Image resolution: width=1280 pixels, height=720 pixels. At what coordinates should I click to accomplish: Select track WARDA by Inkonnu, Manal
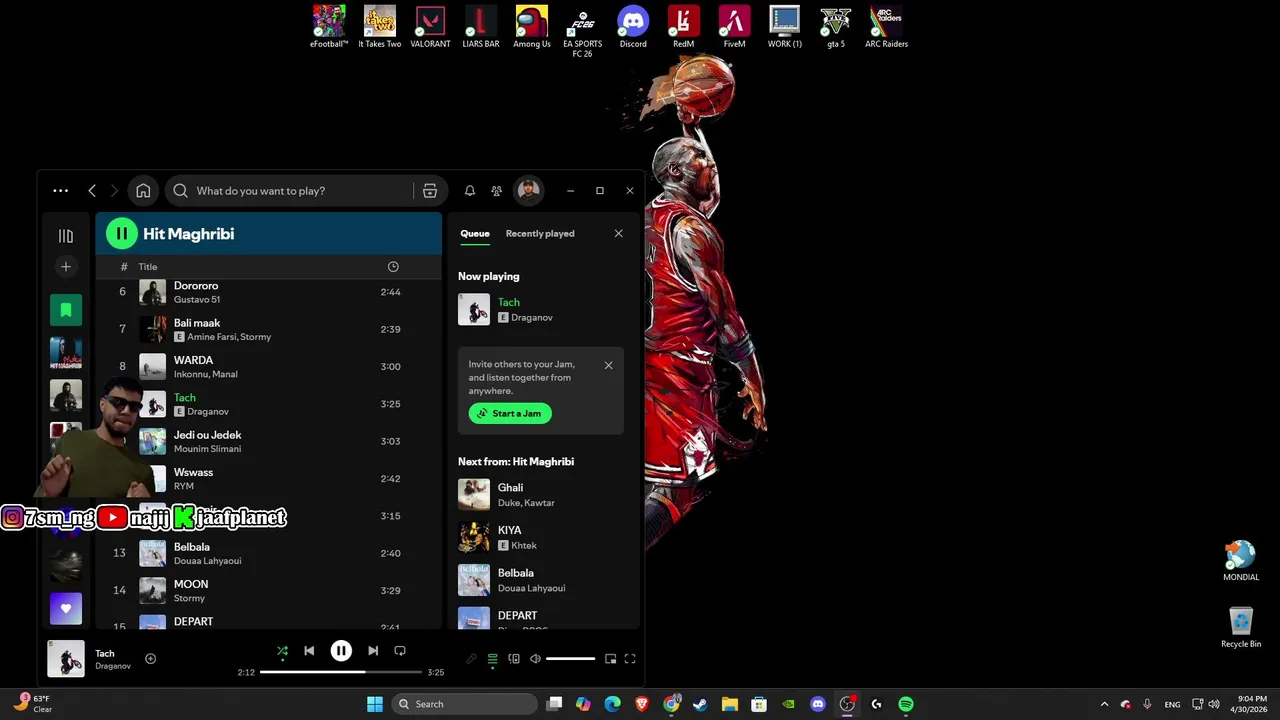pos(268,366)
